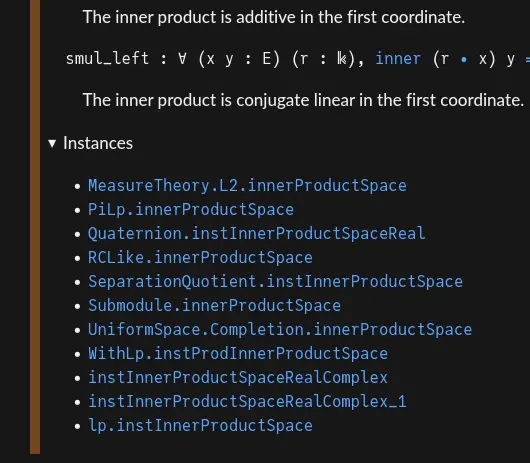
Task: Open MeasureTheory.L2.innerProductSpace link
Action: [247, 186]
